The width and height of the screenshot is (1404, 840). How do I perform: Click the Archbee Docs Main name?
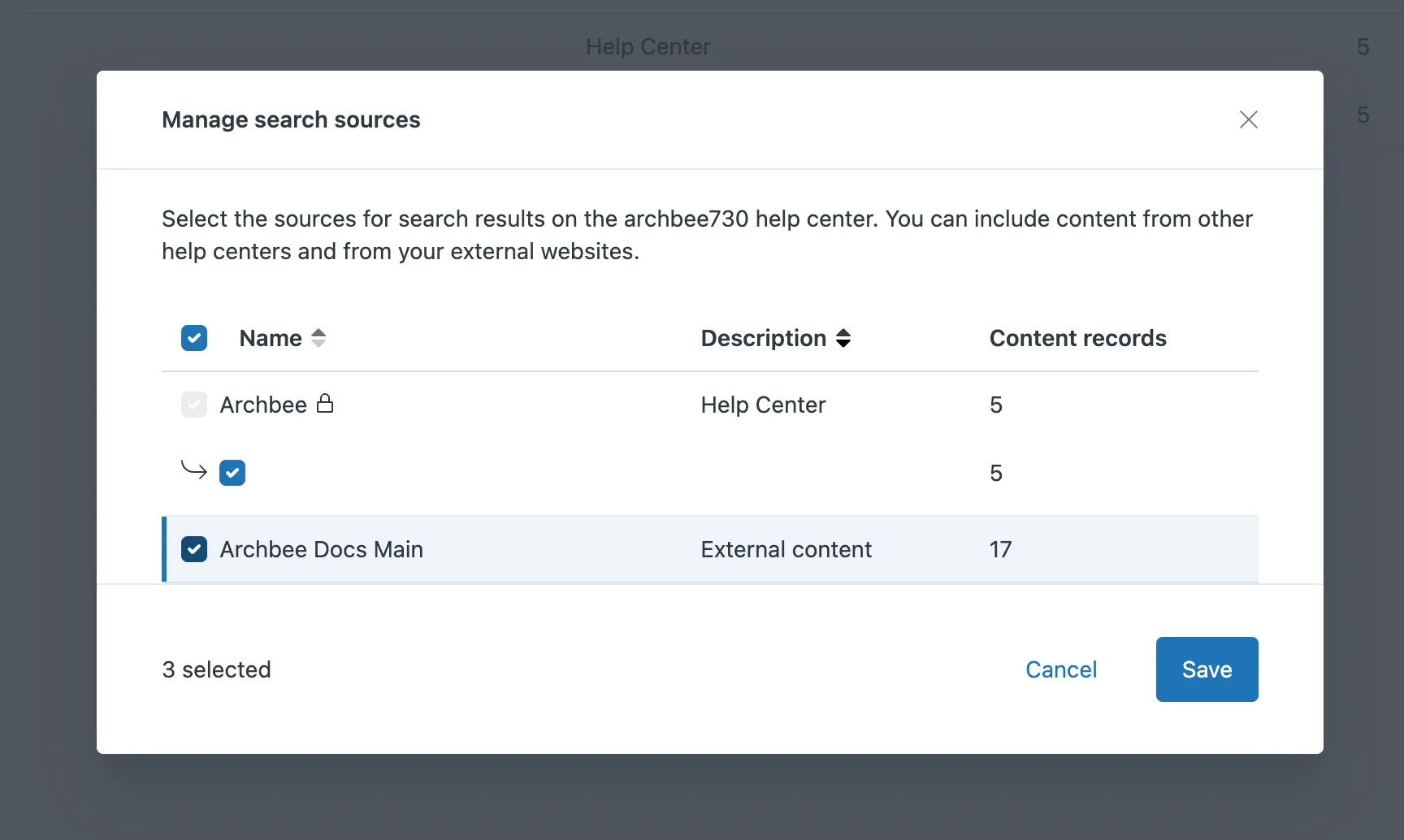click(x=322, y=549)
